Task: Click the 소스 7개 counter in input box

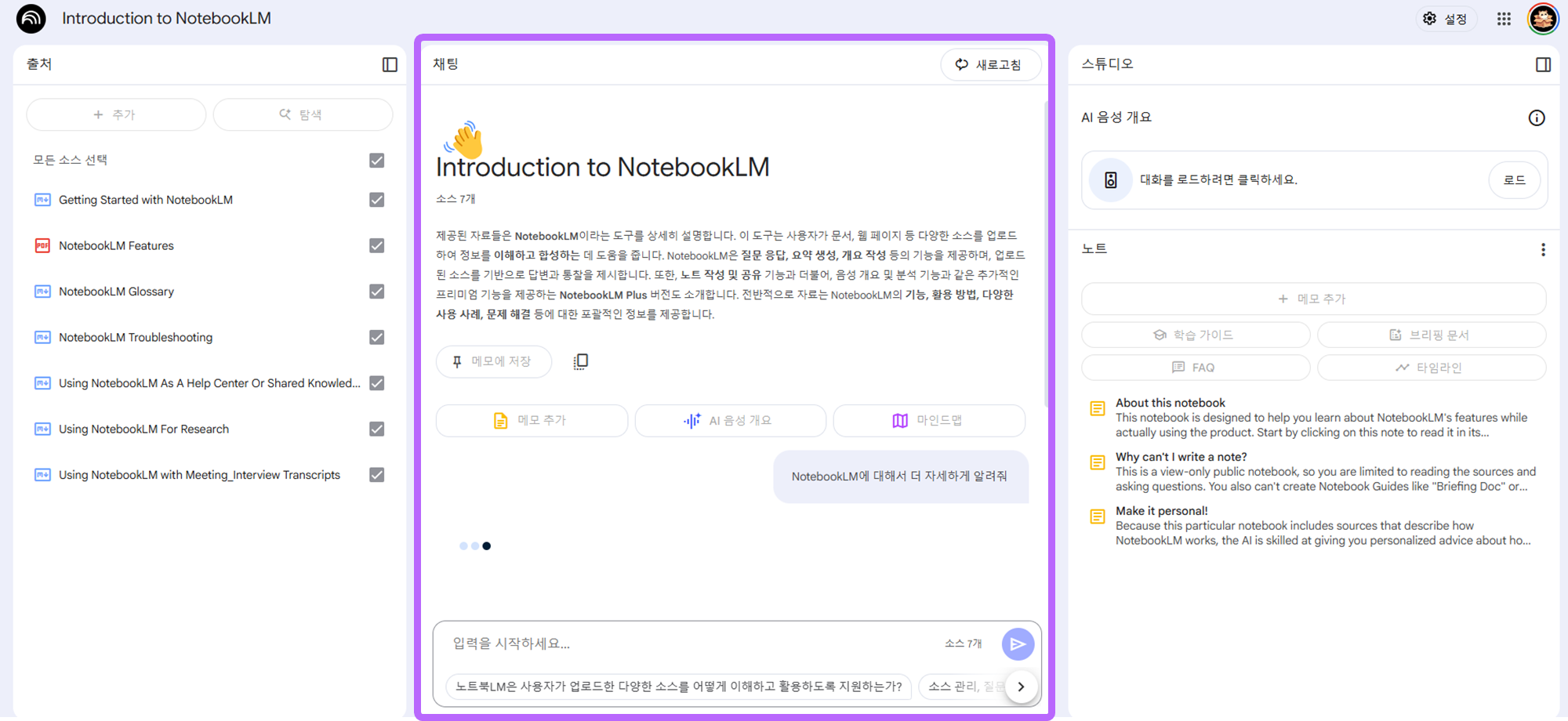Action: tap(963, 643)
